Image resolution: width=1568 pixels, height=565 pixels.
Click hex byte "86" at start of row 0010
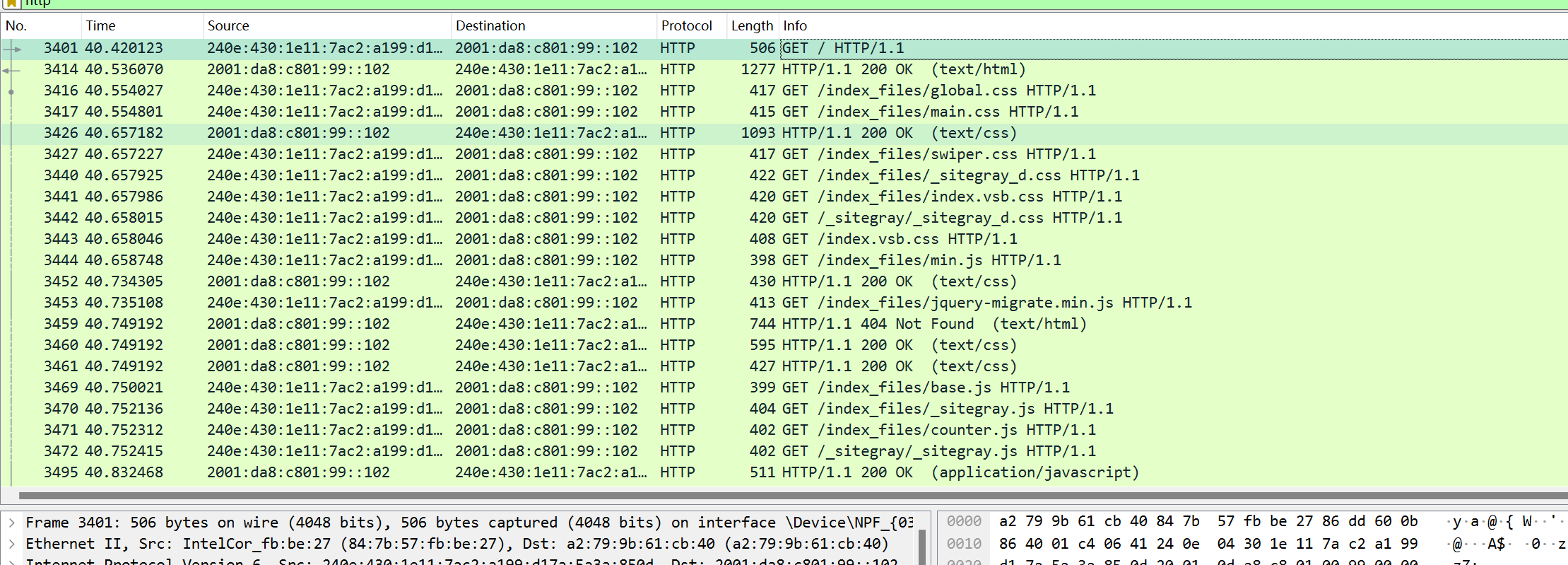[1008, 544]
